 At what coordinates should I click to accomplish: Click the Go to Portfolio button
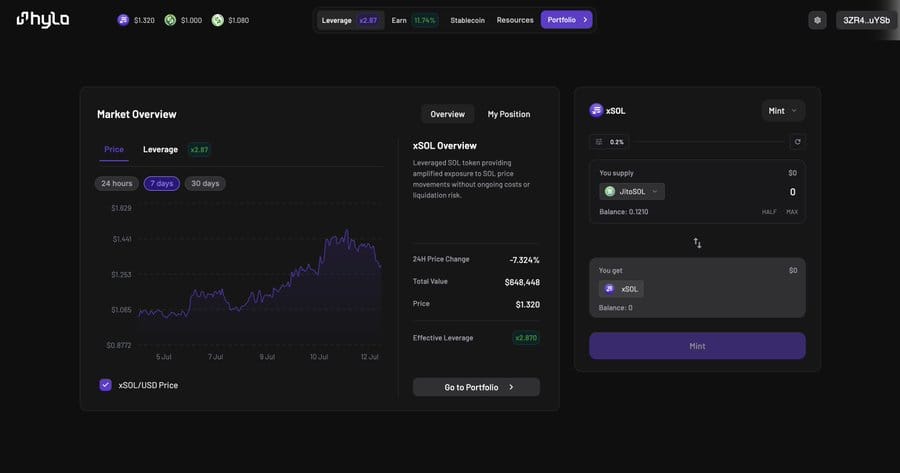[x=476, y=387]
